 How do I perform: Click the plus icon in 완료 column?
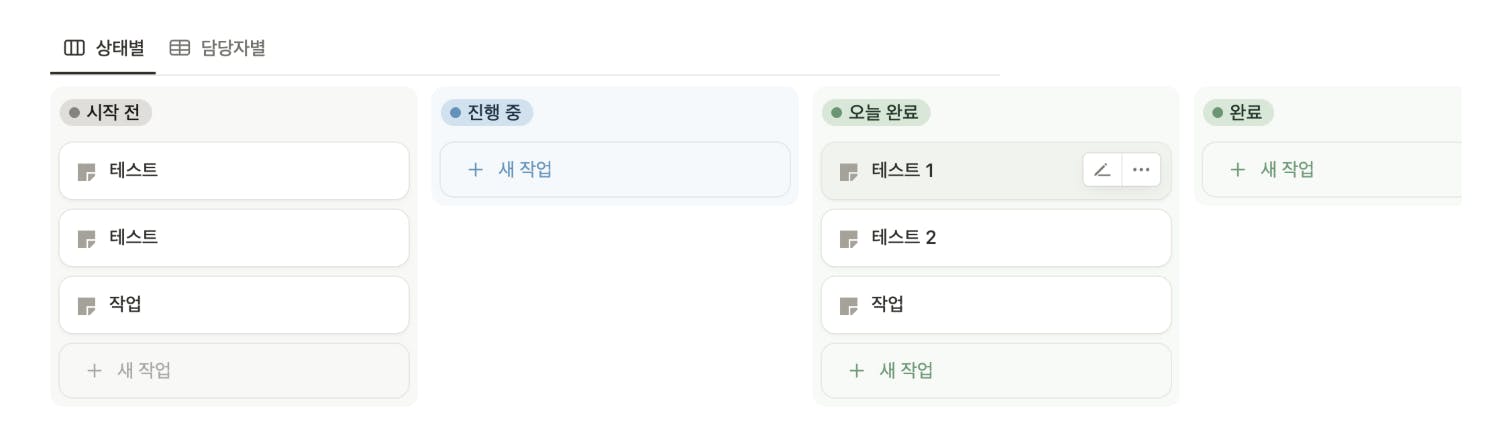click(x=1237, y=170)
